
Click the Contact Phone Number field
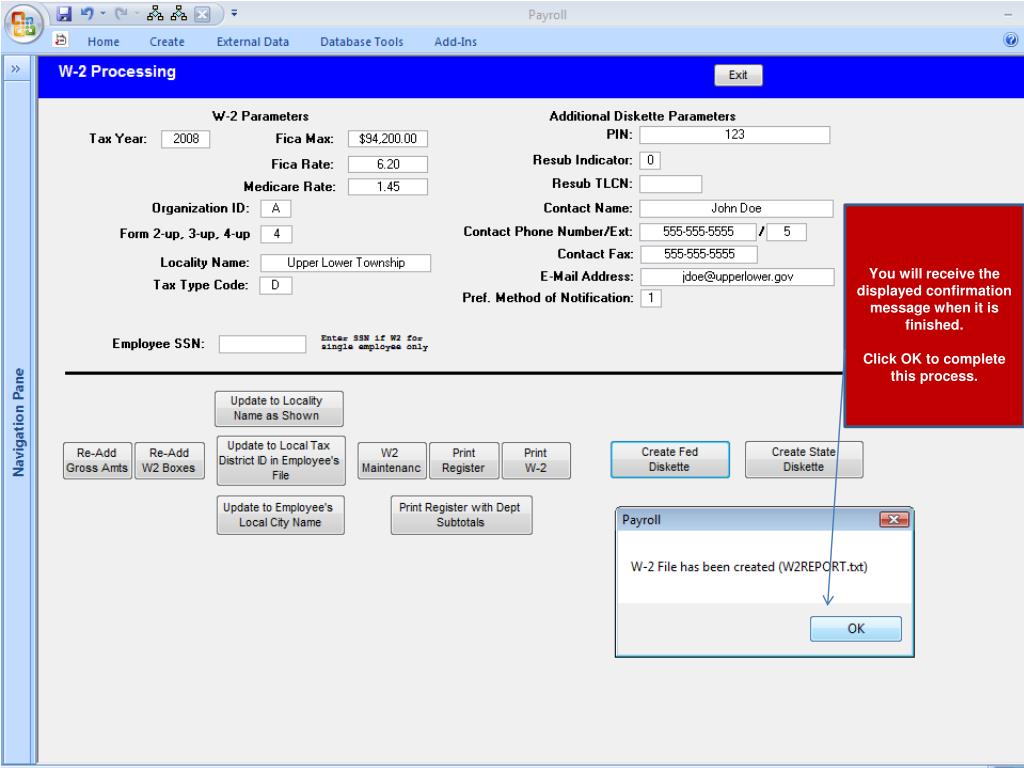pyautogui.click(x=697, y=232)
